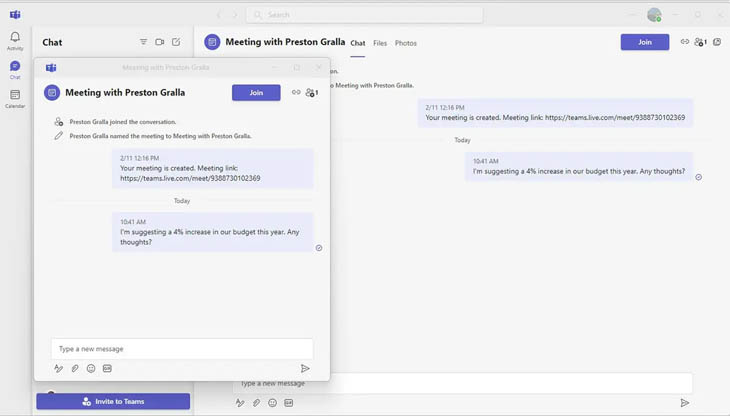The height and width of the screenshot is (416, 730).
Task: Switch to the Chat tab
Action: (x=358, y=43)
